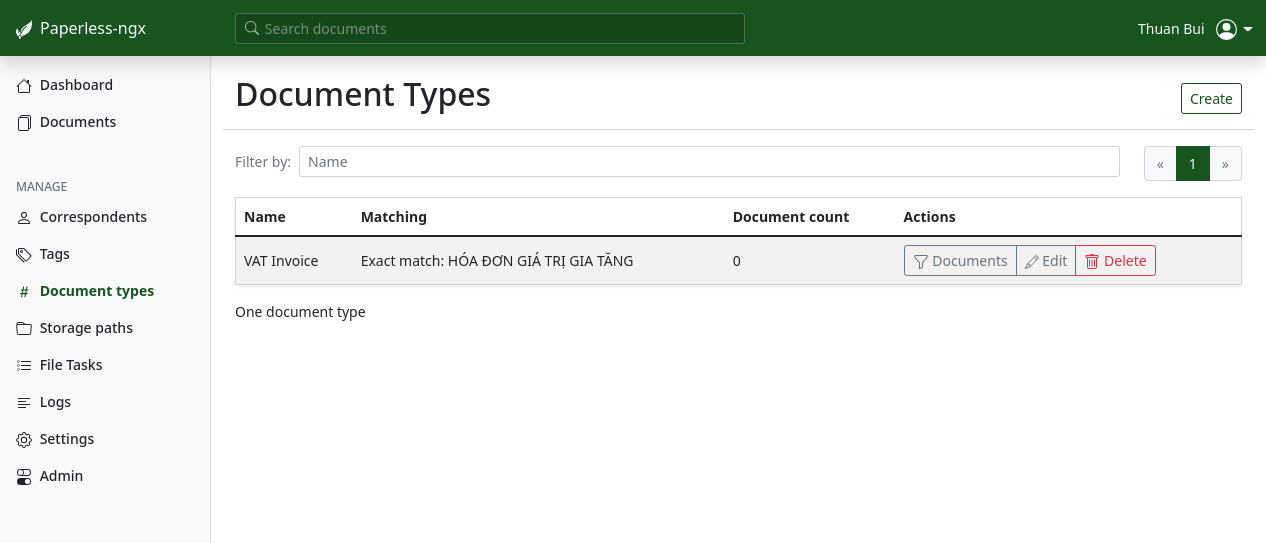Image resolution: width=1266 pixels, height=543 pixels.
Task: Click the Documents file icon in sidebar
Action: (24, 123)
